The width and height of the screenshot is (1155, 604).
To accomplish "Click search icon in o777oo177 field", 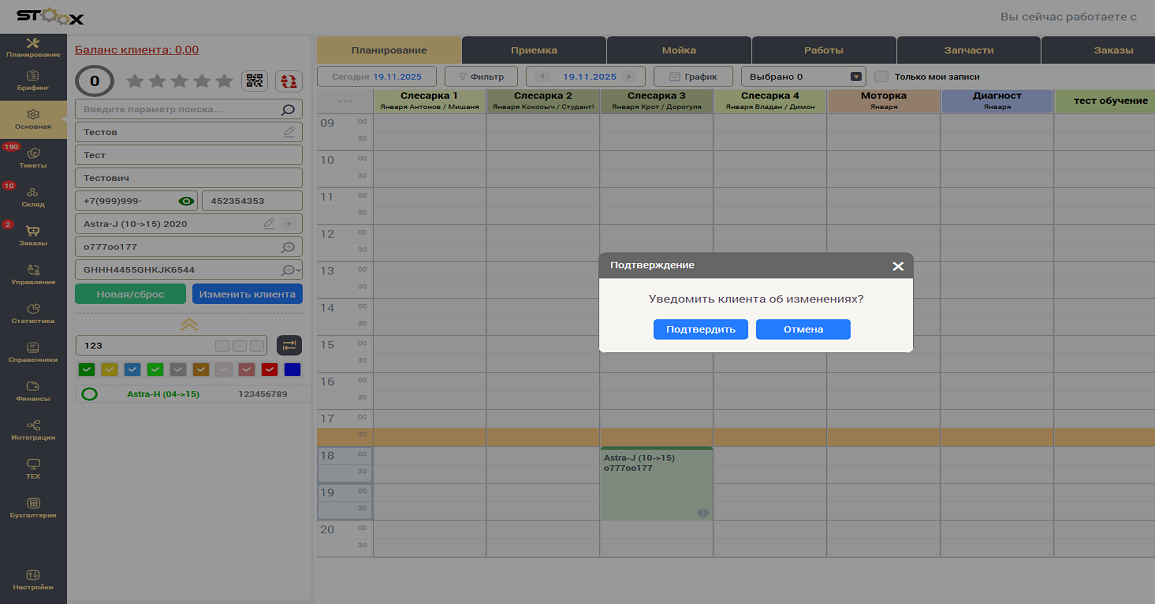I will tap(288, 247).
